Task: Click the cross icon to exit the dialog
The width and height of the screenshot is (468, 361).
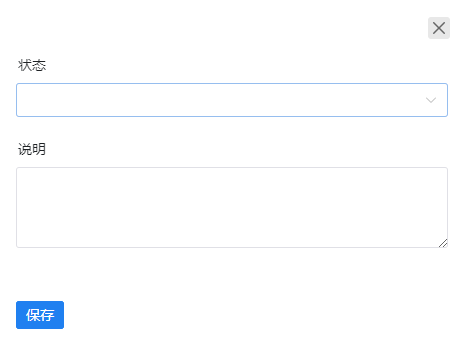Action: [x=439, y=28]
